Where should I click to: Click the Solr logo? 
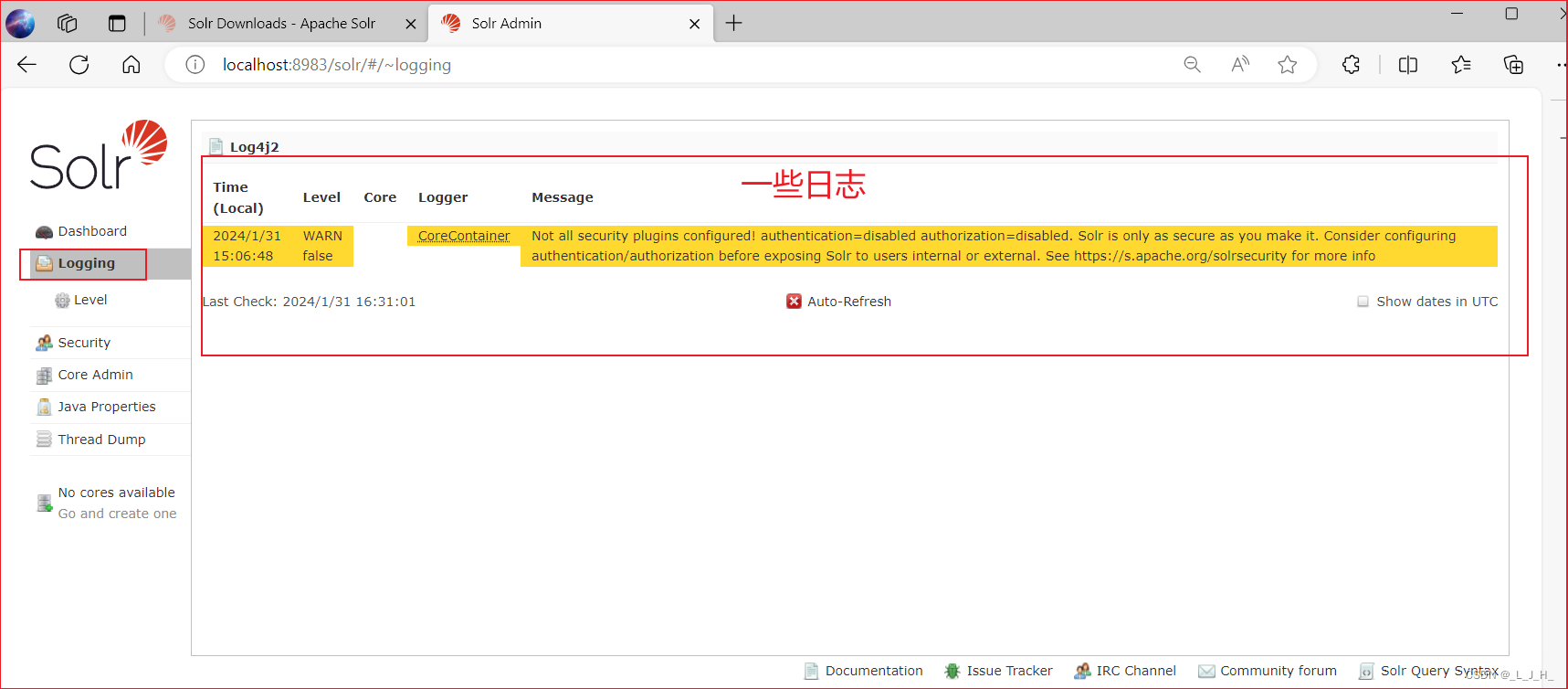tap(99, 155)
